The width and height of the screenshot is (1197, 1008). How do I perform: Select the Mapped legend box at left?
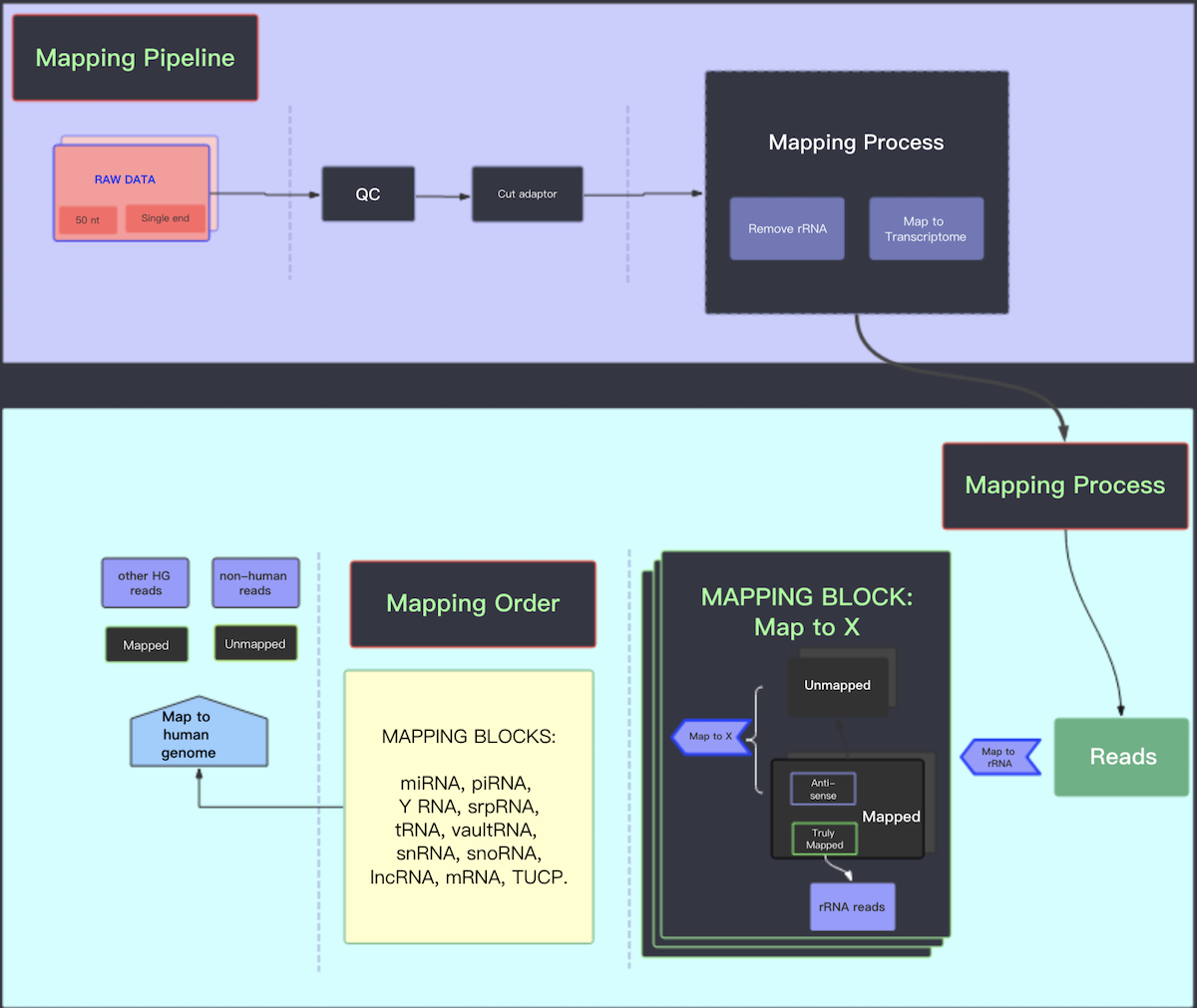point(146,645)
